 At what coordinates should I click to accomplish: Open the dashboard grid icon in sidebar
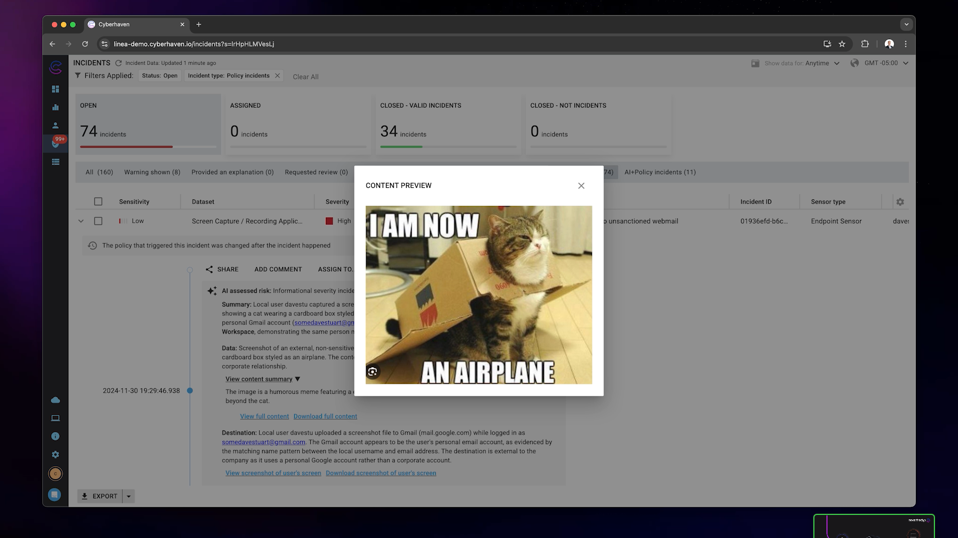tap(56, 89)
